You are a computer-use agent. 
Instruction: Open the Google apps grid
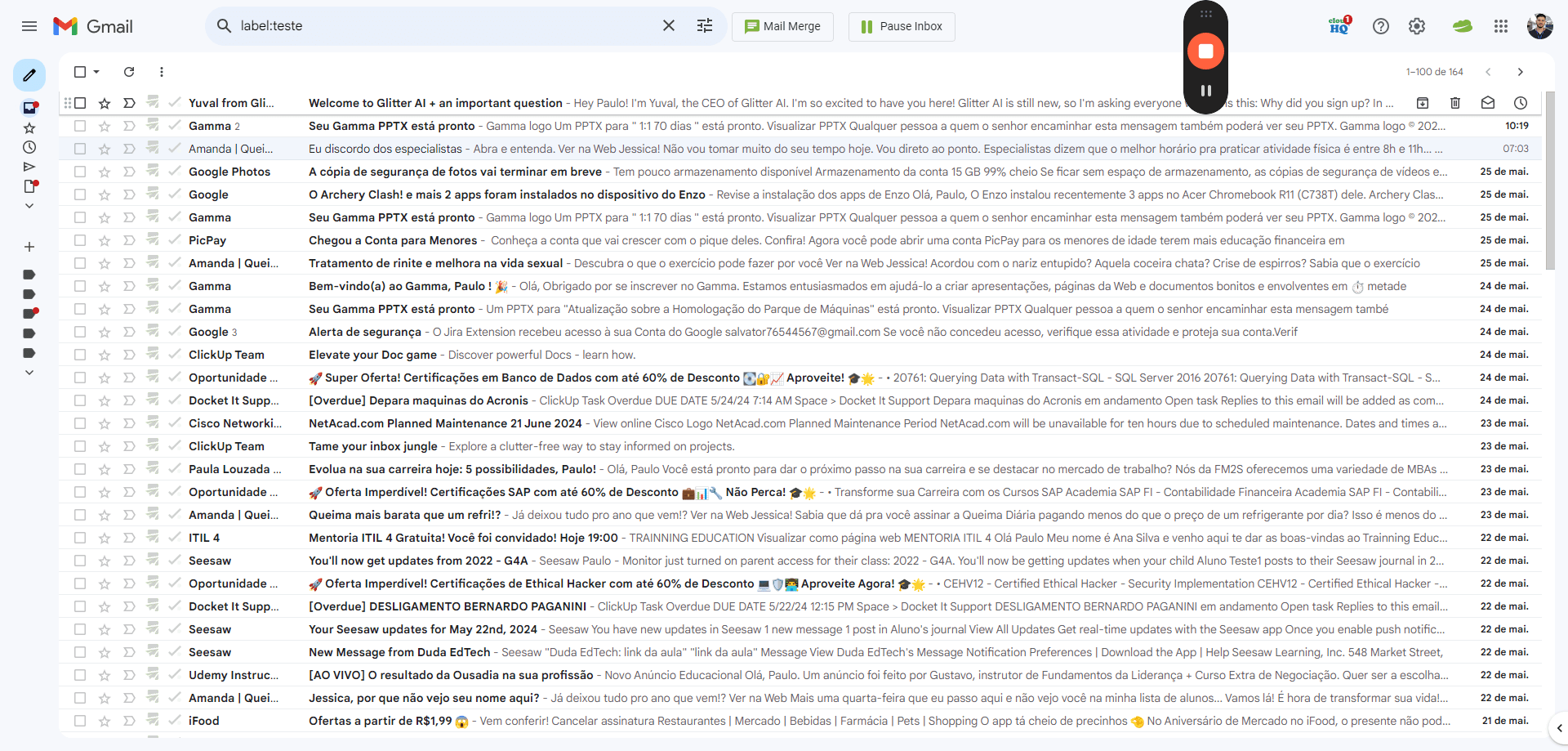point(1501,26)
